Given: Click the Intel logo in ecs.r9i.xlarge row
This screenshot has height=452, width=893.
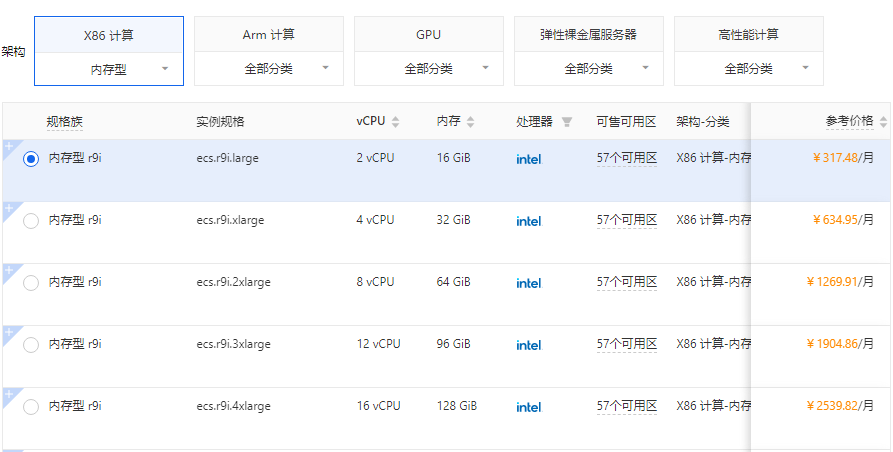Looking at the screenshot, I should pos(528,221).
